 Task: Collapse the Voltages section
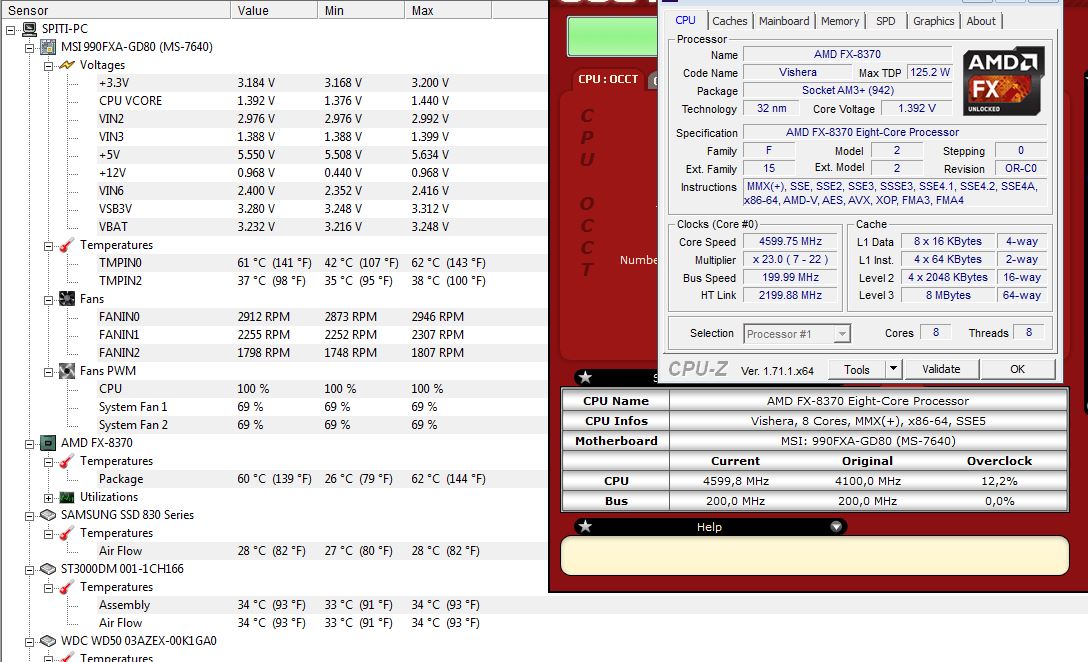pos(48,66)
